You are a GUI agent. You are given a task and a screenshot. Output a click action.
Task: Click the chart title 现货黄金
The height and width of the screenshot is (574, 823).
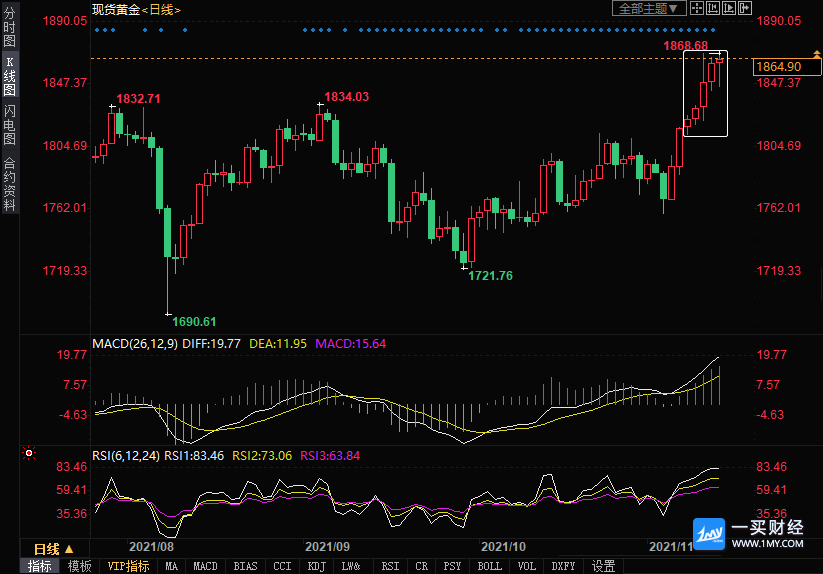click(x=116, y=9)
